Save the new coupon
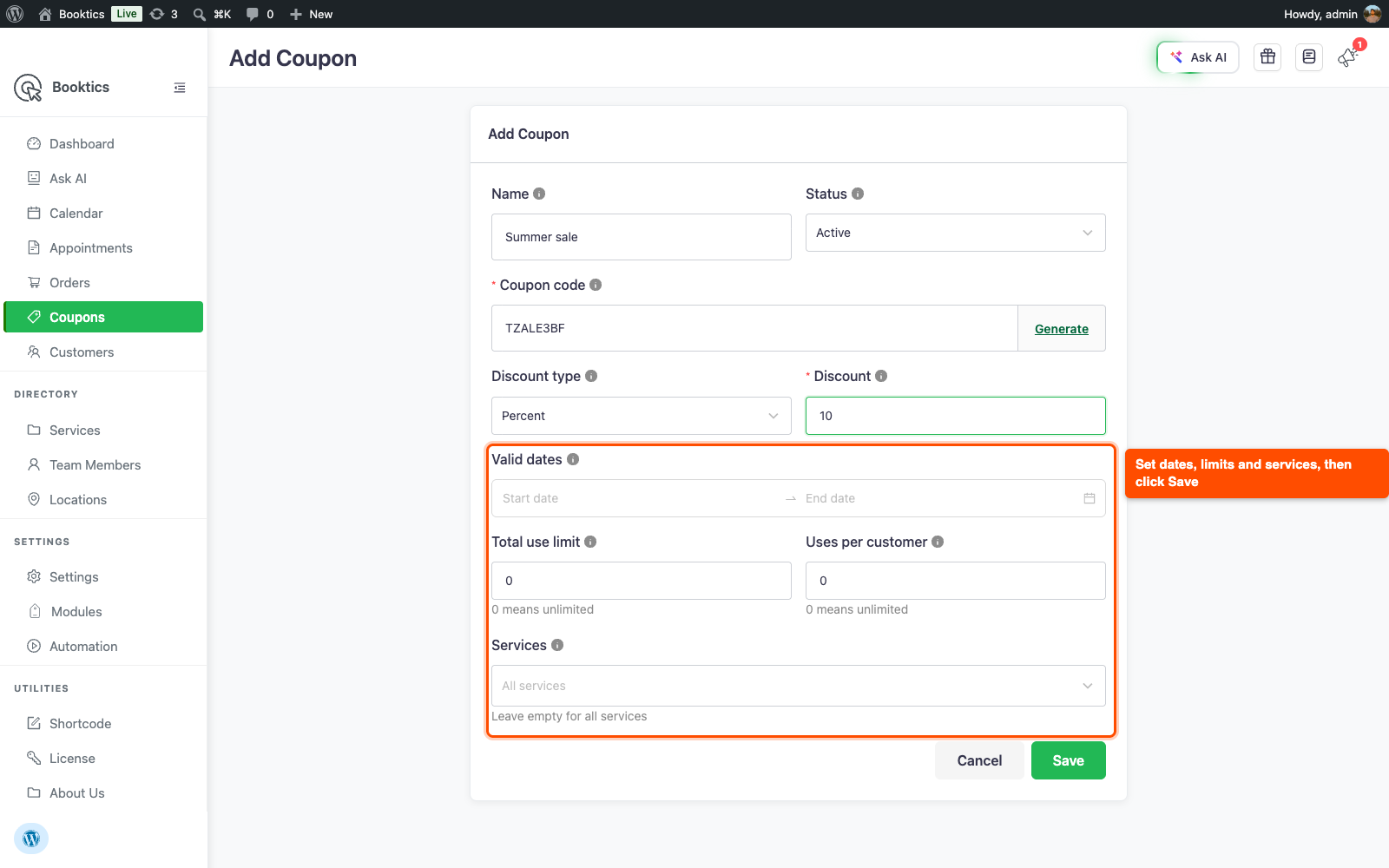The image size is (1389, 868). (1069, 760)
